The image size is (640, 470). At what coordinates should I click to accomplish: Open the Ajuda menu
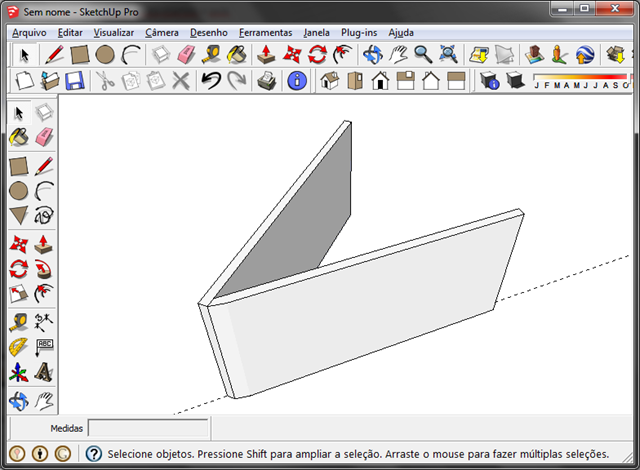[401, 33]
